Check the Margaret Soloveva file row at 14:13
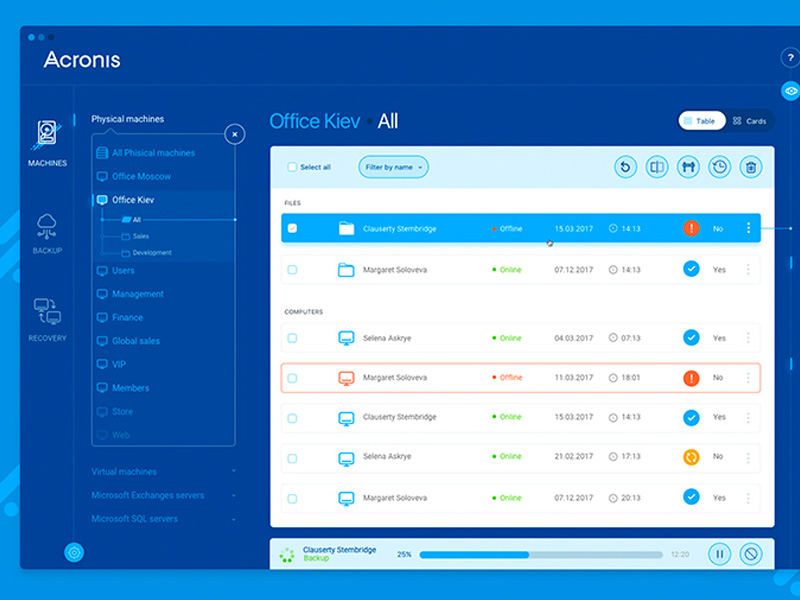This screenshot has height=600, width=800. 292,269
